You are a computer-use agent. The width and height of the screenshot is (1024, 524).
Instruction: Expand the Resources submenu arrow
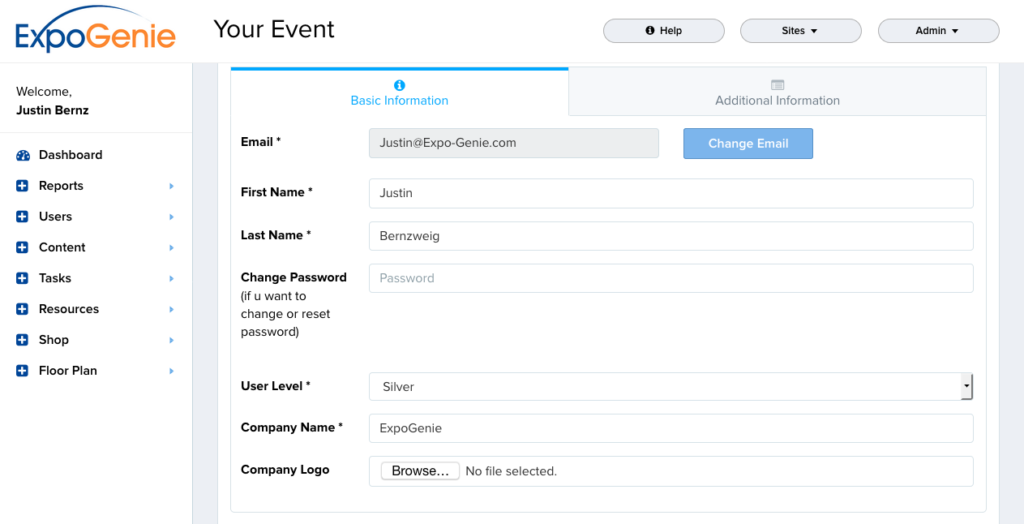click(171, 310)
